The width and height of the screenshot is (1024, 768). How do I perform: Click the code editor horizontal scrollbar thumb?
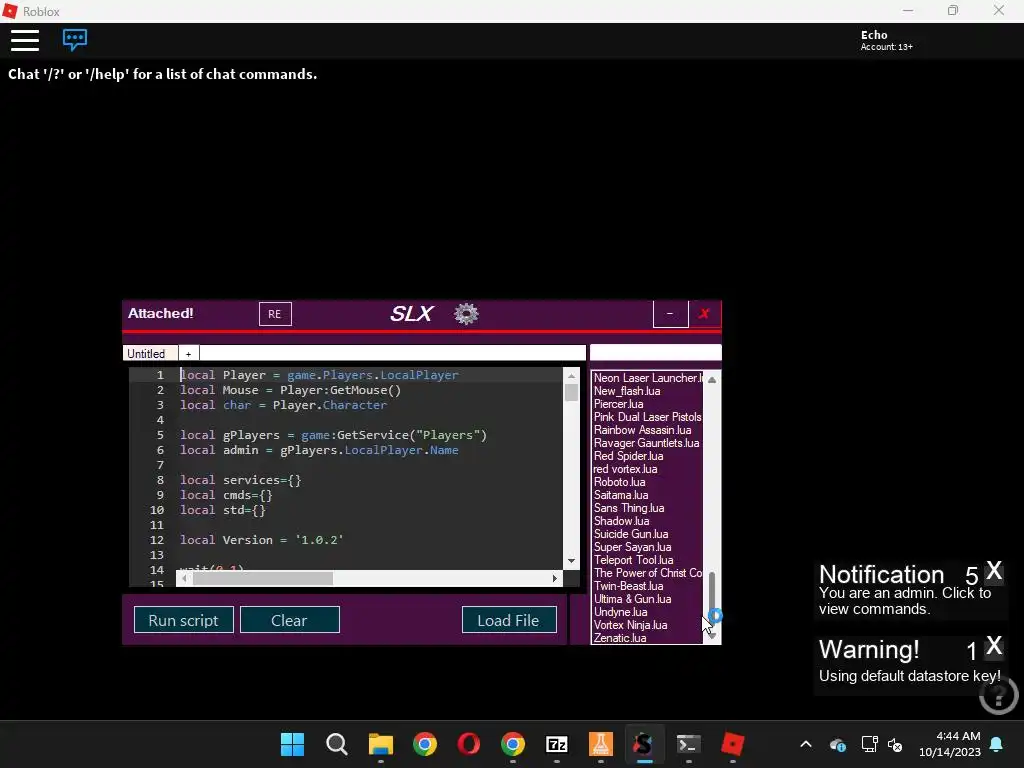263,579
